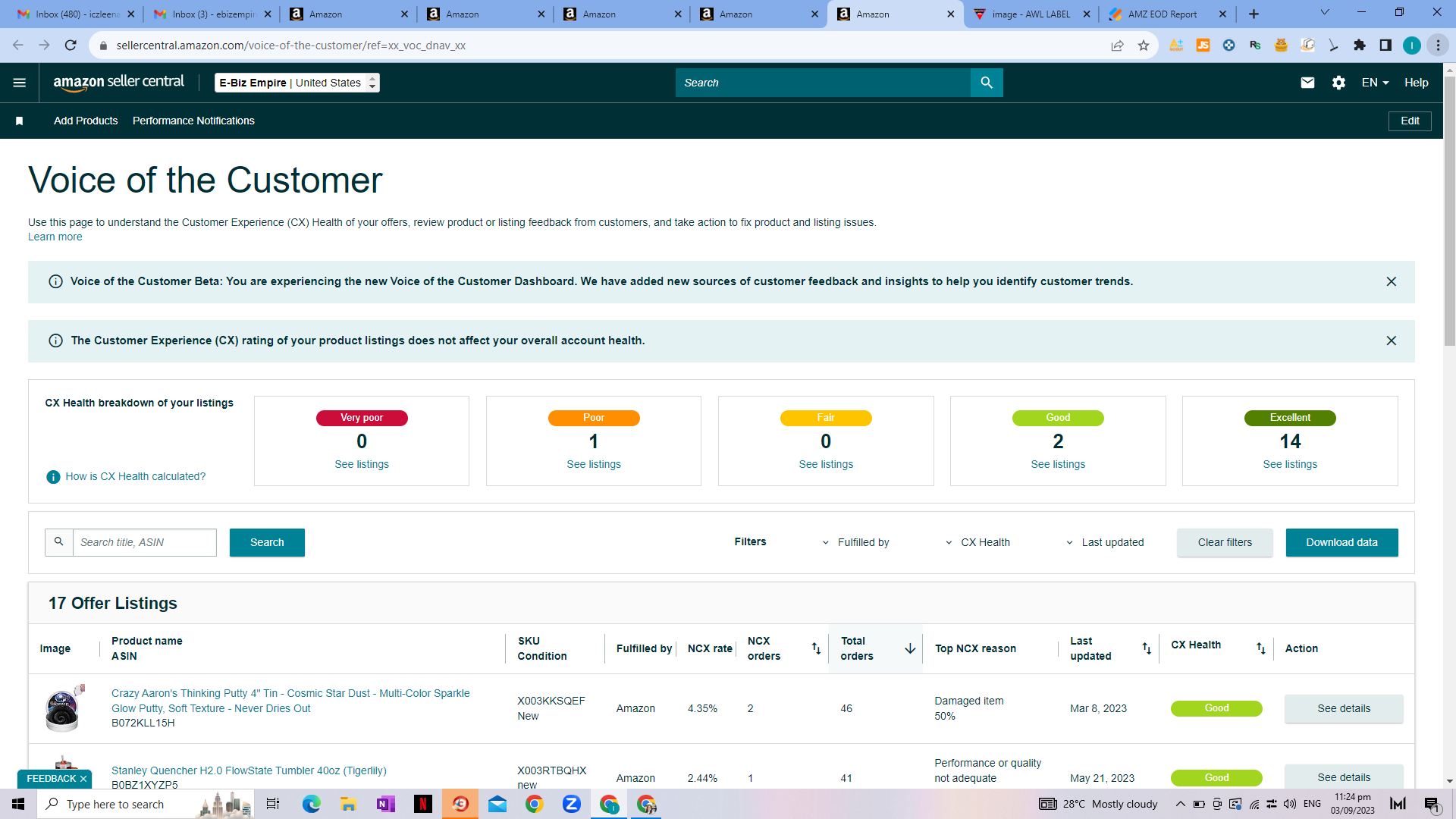Expand the Fulfilled by filter dropdown

point(856,542)
